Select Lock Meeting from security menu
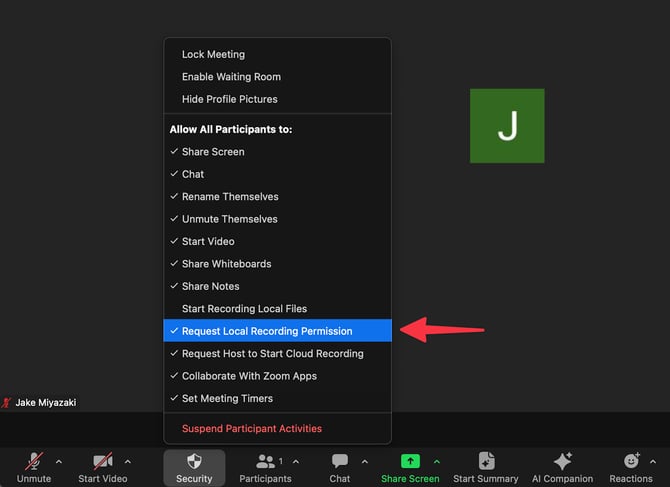 pyautogui.click(x=213, y=54)
